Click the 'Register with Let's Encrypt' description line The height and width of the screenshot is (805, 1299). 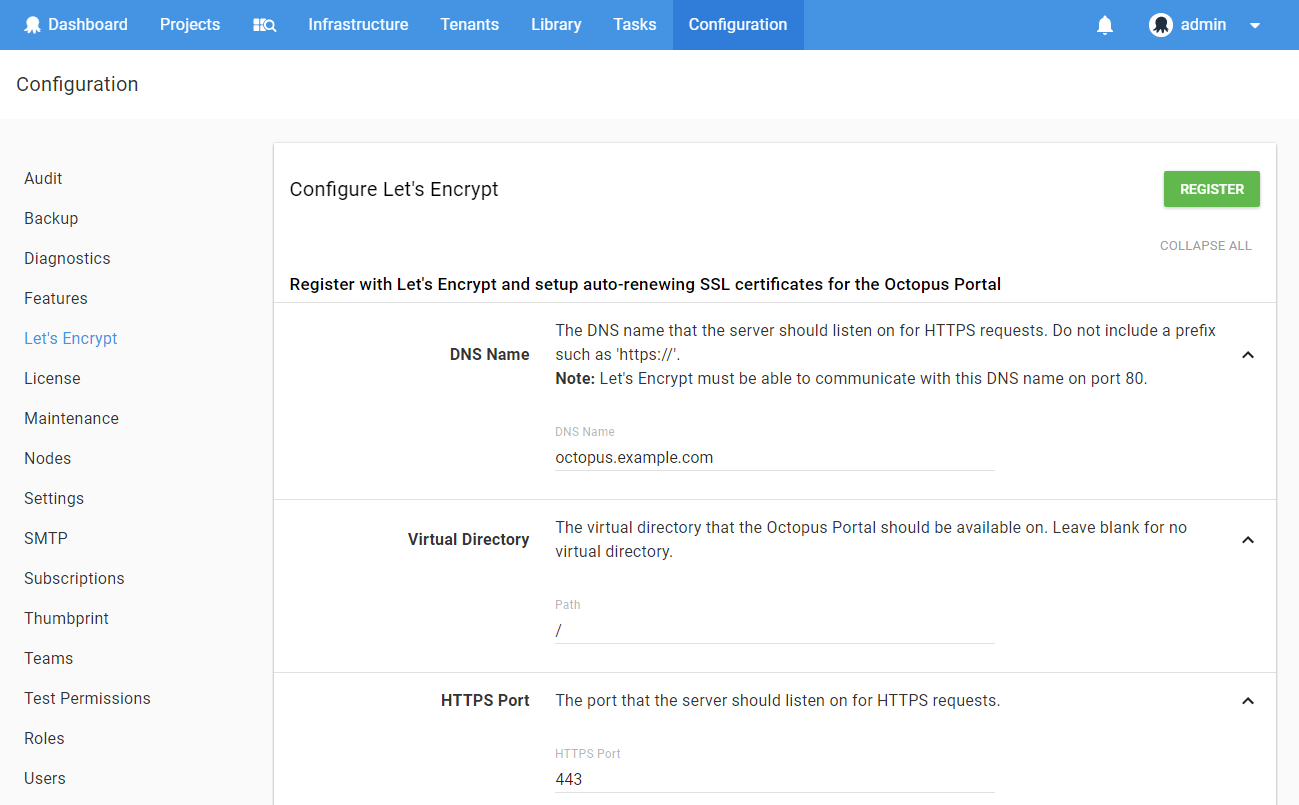tap(645, 284)
